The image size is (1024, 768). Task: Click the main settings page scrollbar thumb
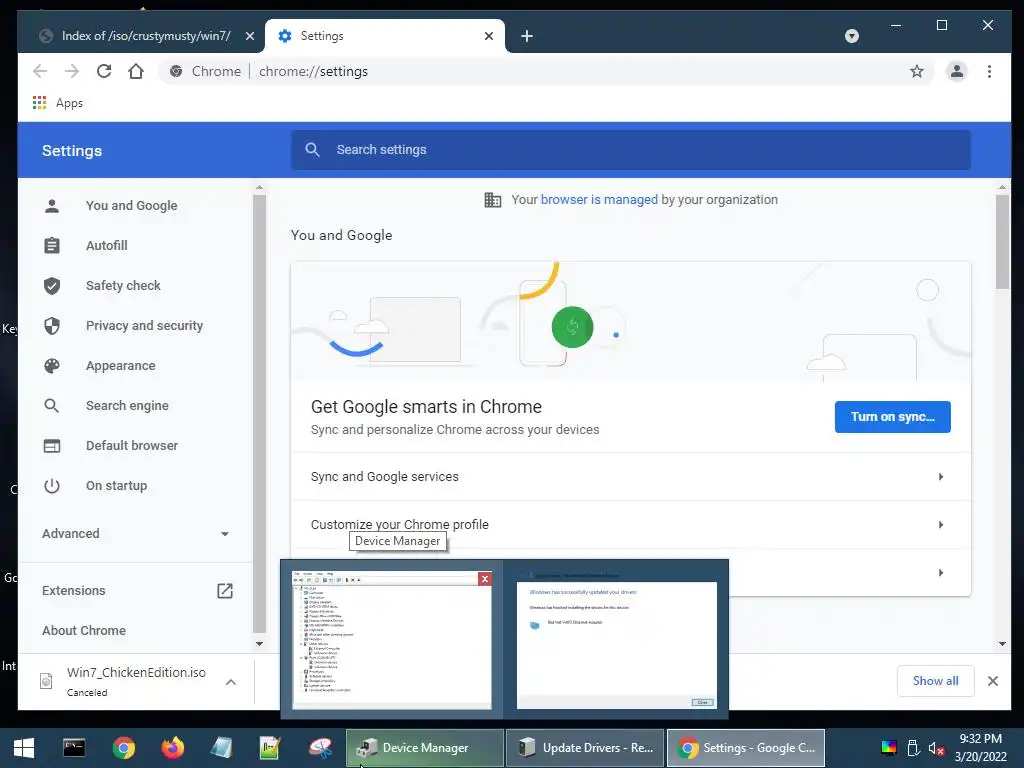point(1002,242)
